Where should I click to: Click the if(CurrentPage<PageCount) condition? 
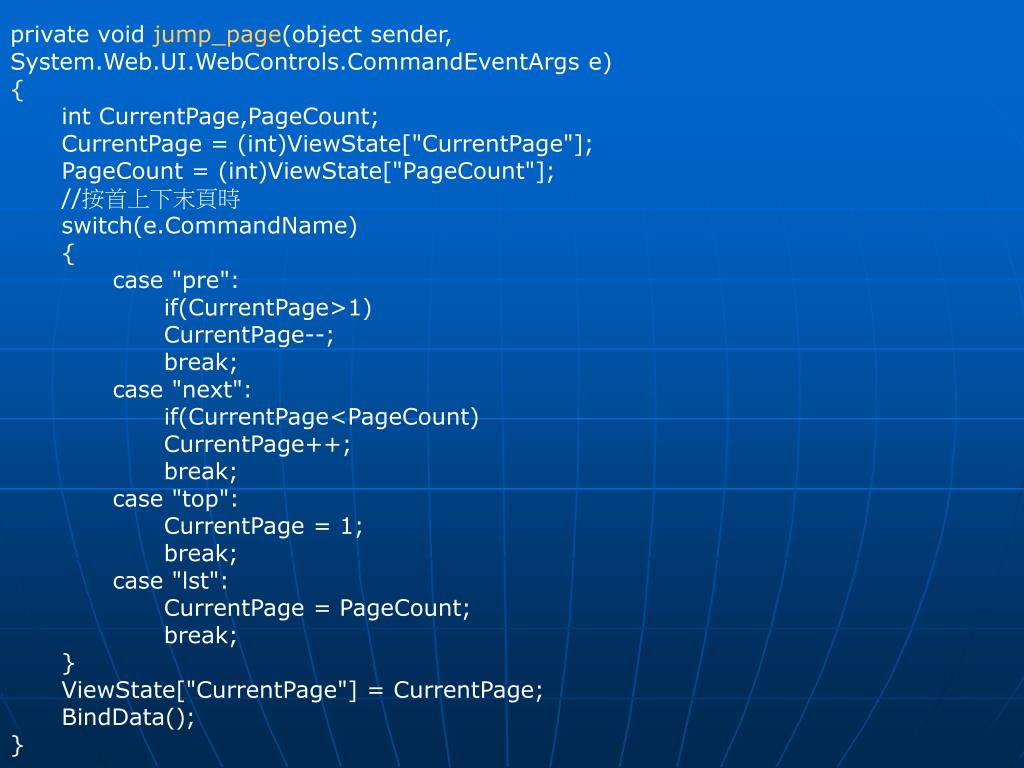pos(321,417)
